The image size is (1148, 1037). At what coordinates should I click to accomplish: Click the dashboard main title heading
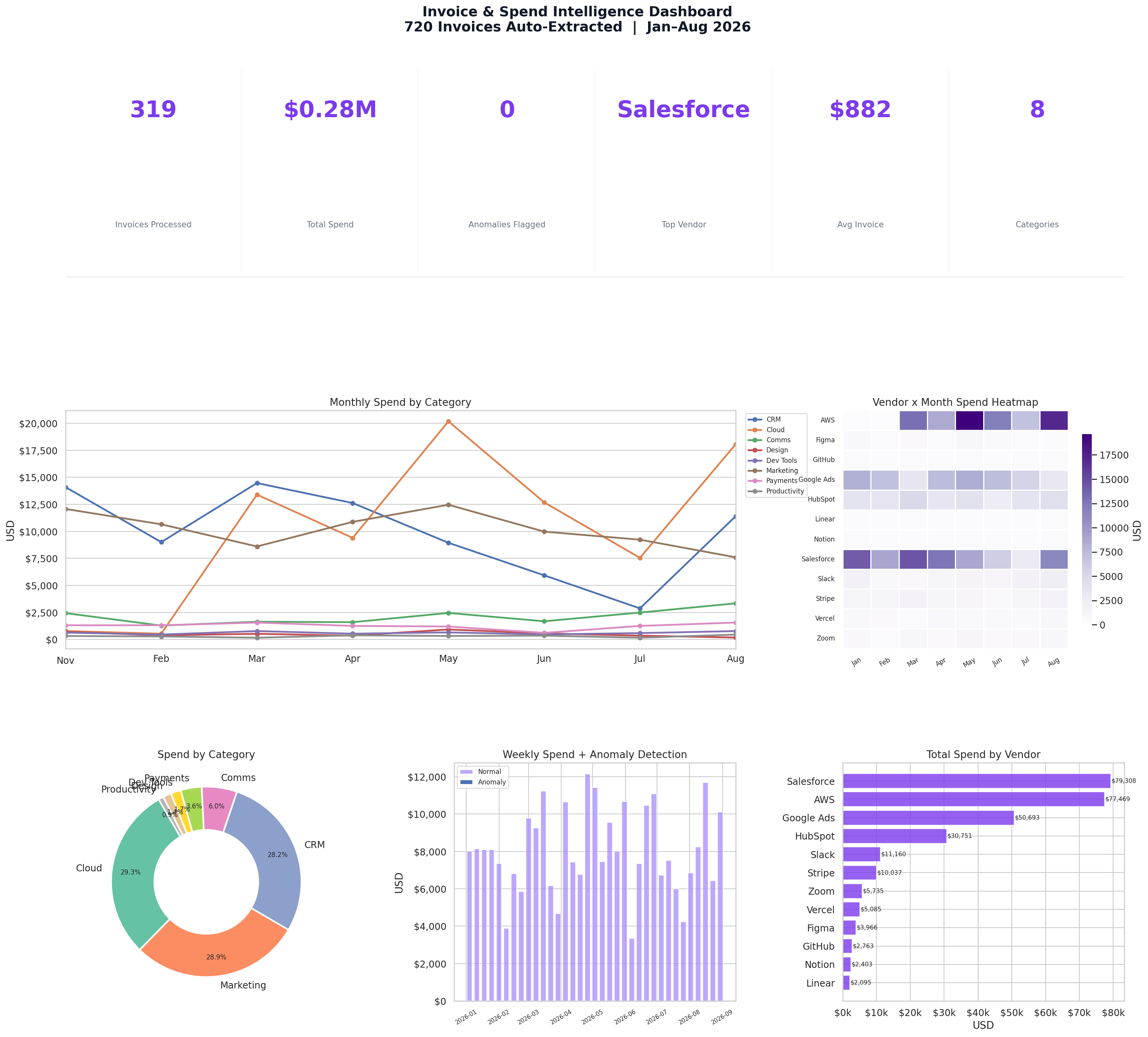577,19
